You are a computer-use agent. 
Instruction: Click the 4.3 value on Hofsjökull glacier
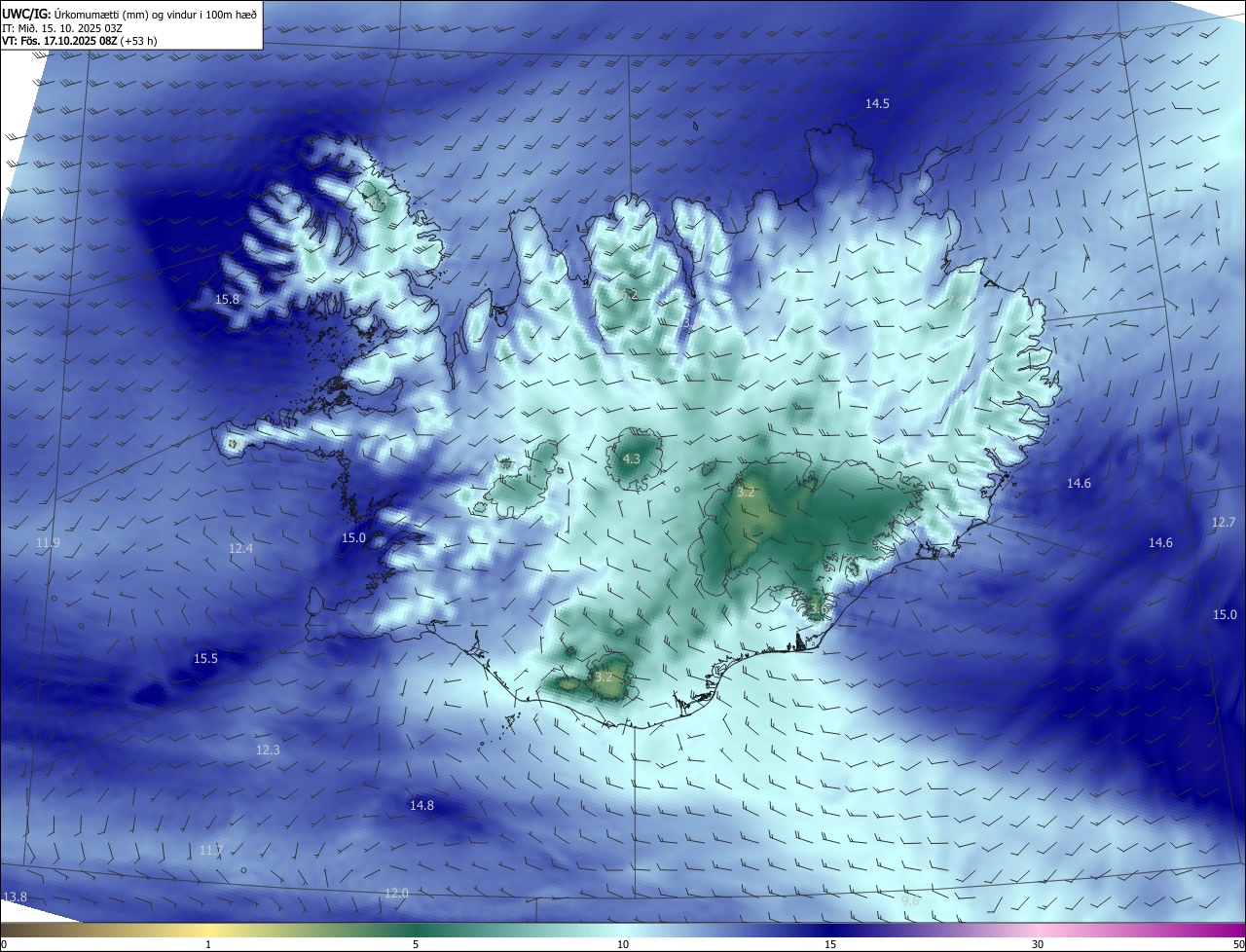coord(631,458)
